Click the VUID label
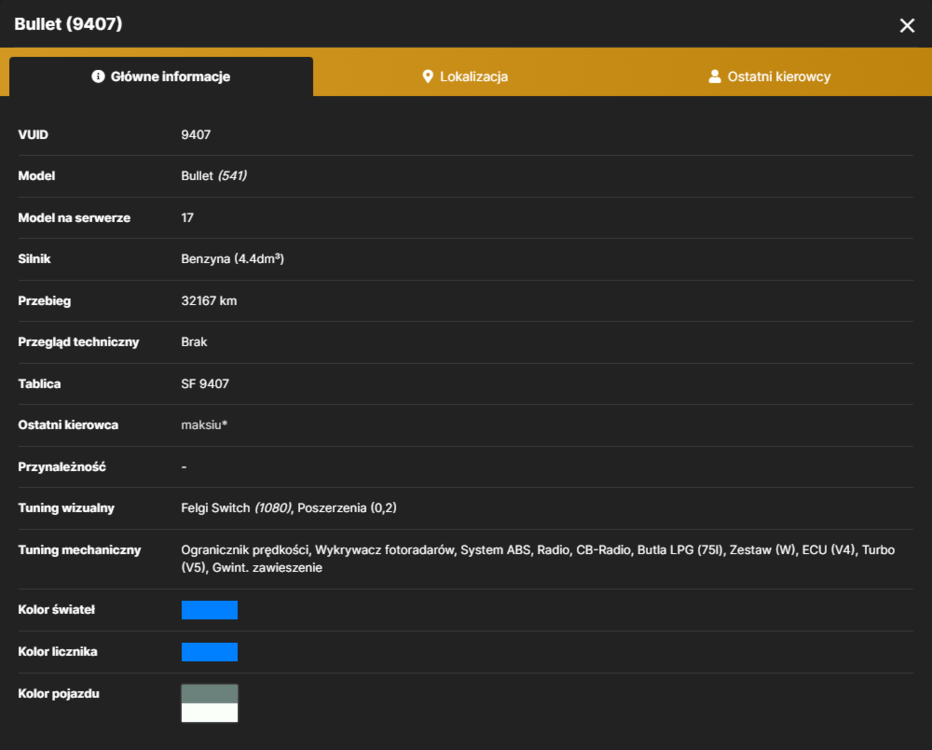The width and height of the screenshot is (932, 750). click(x=33, y=134)
